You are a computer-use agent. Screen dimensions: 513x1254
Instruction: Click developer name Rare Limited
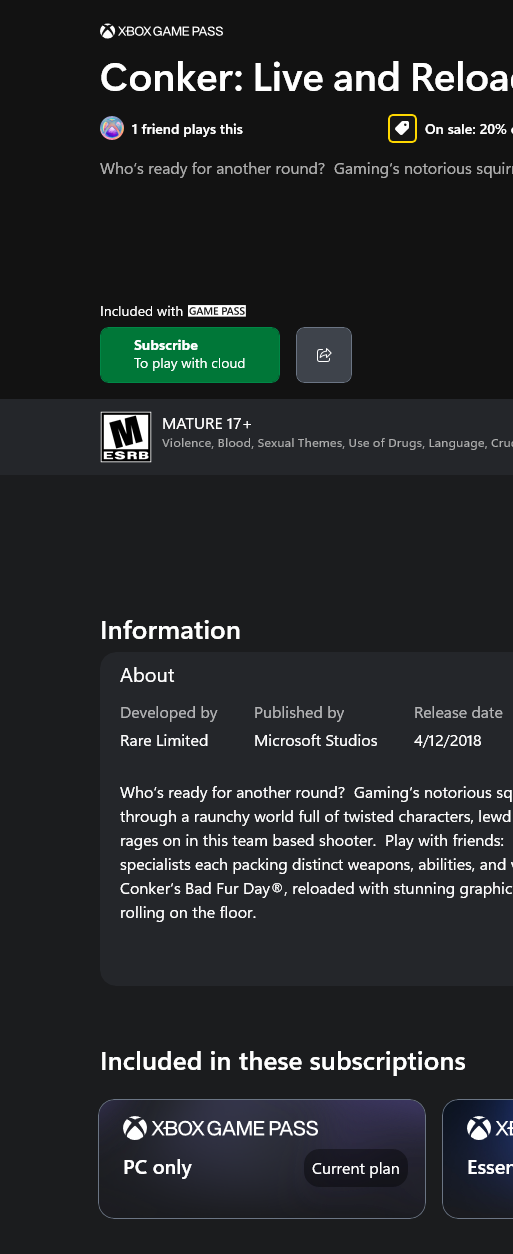164,741
